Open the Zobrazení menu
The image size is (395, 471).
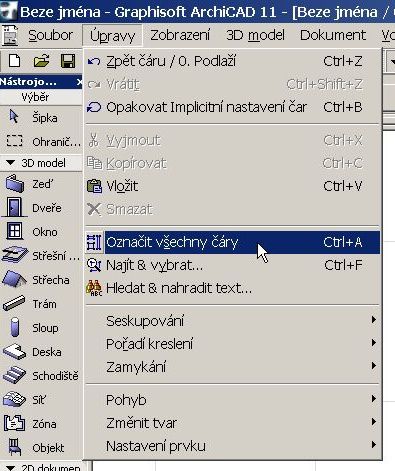[180, 35]
